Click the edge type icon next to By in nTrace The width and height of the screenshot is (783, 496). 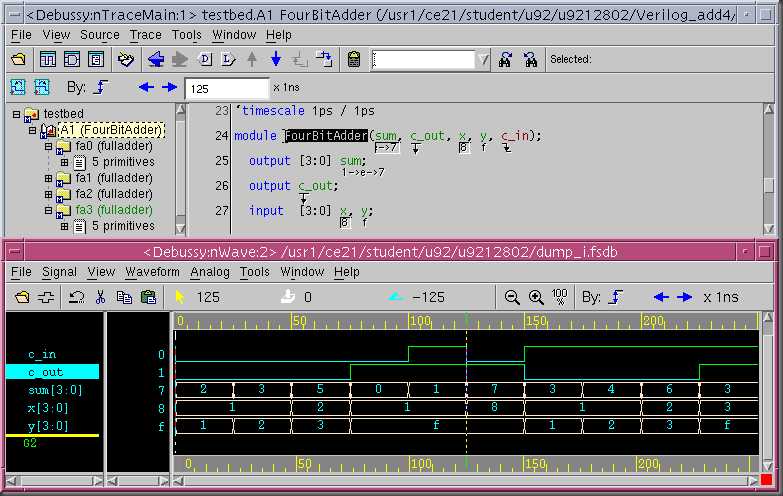pyautogui.click(x=101, y=87)
